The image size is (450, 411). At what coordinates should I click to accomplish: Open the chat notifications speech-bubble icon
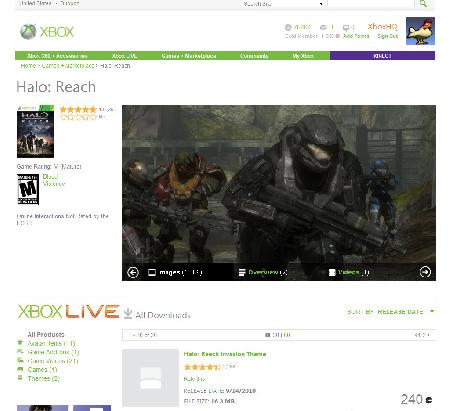pyautogui.click(x=346, y=27)
